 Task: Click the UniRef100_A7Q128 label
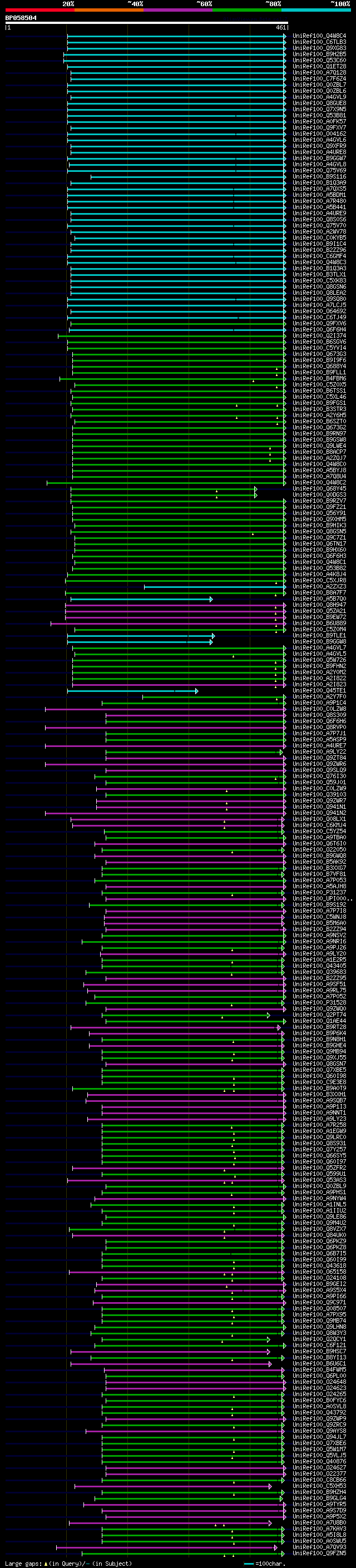[319, 72]
